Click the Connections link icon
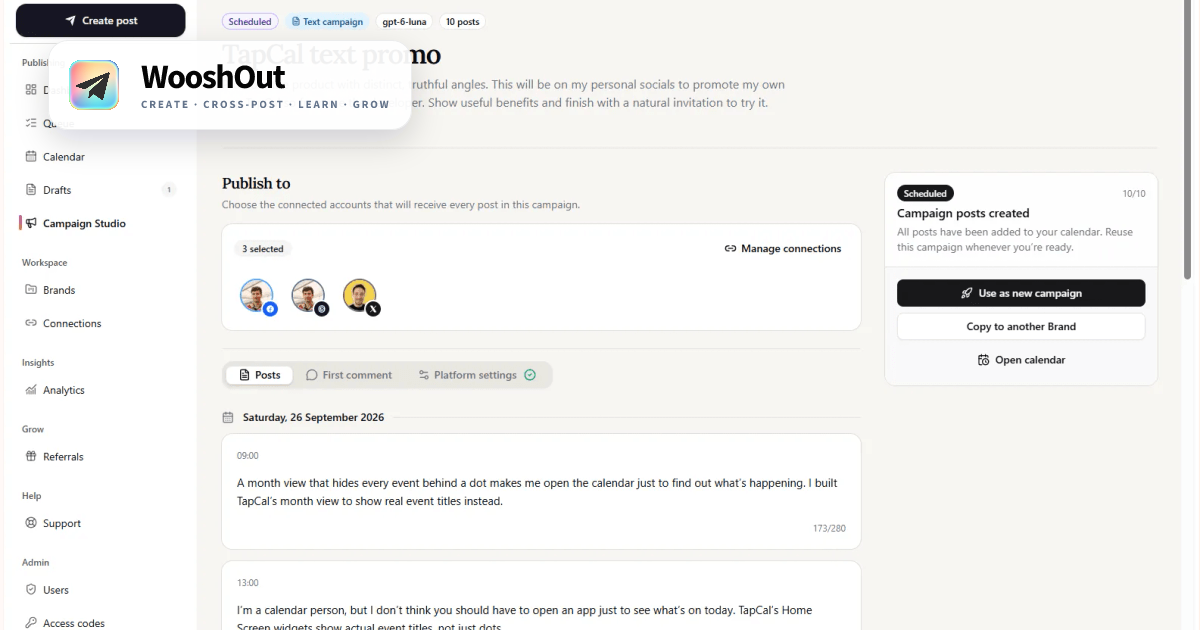1200x630 pixels. coord(31,324)
